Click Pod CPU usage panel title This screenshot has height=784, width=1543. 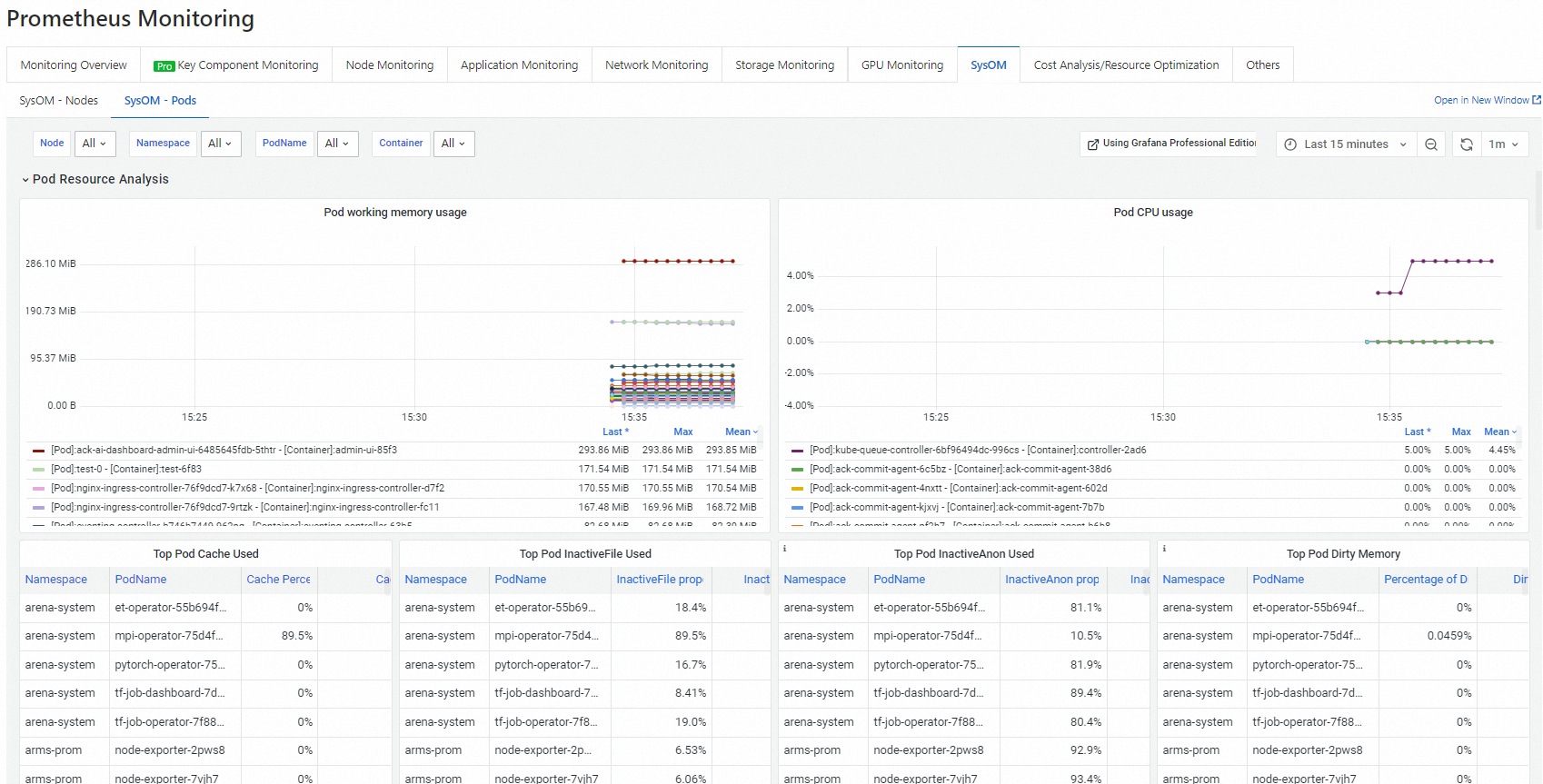coord(1152,213)
